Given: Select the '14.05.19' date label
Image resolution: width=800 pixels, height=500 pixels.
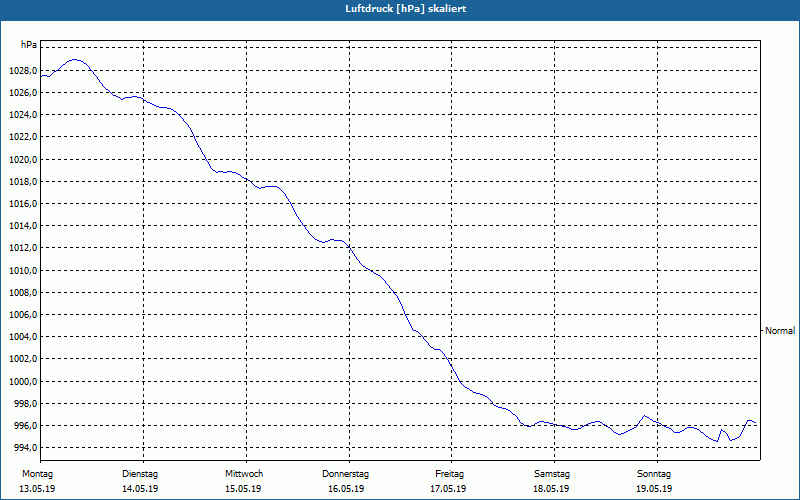Looking at the screenshot, I should 140,489.
